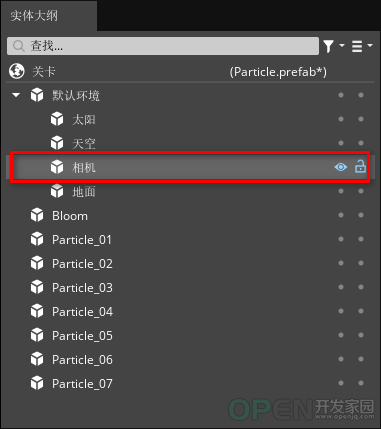Select the 天空 entity
381x429 pixels.
pyautogui.click(x=190, y=144)
